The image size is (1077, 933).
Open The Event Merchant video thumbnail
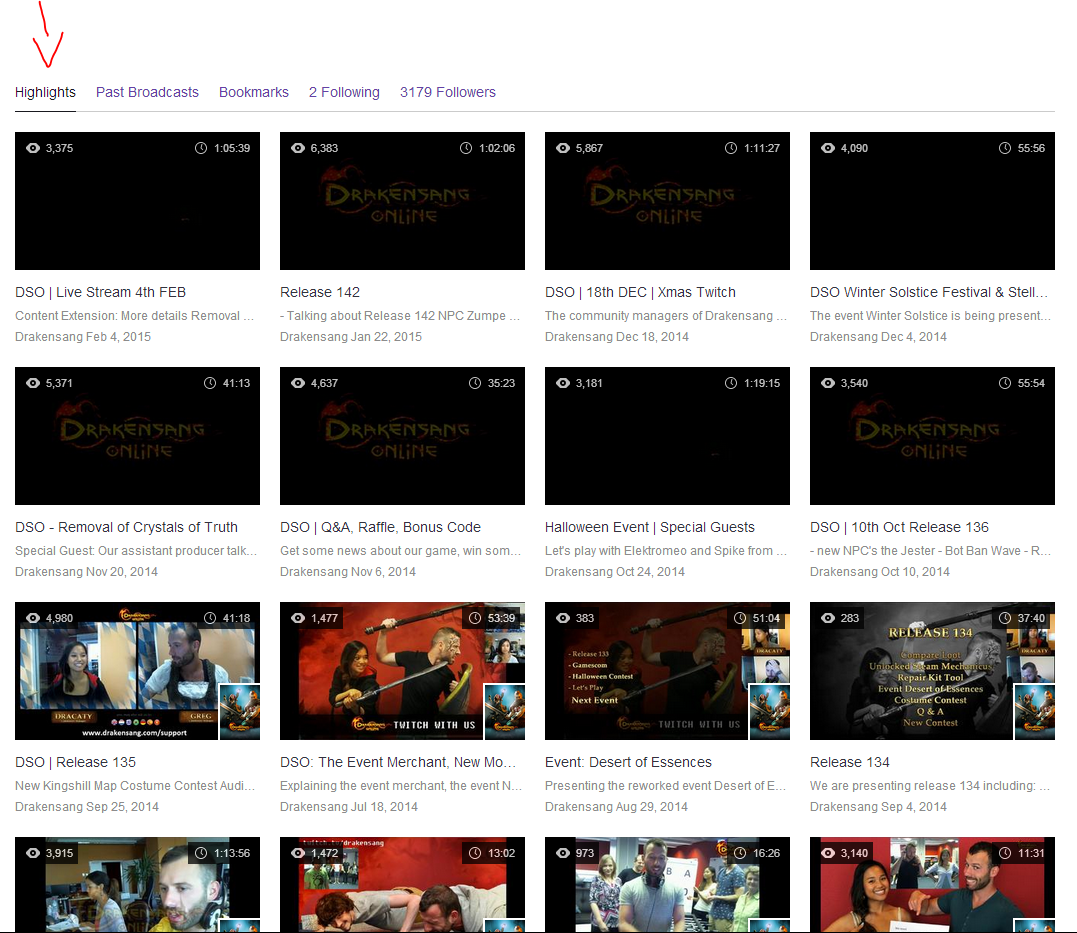(403, 671)
